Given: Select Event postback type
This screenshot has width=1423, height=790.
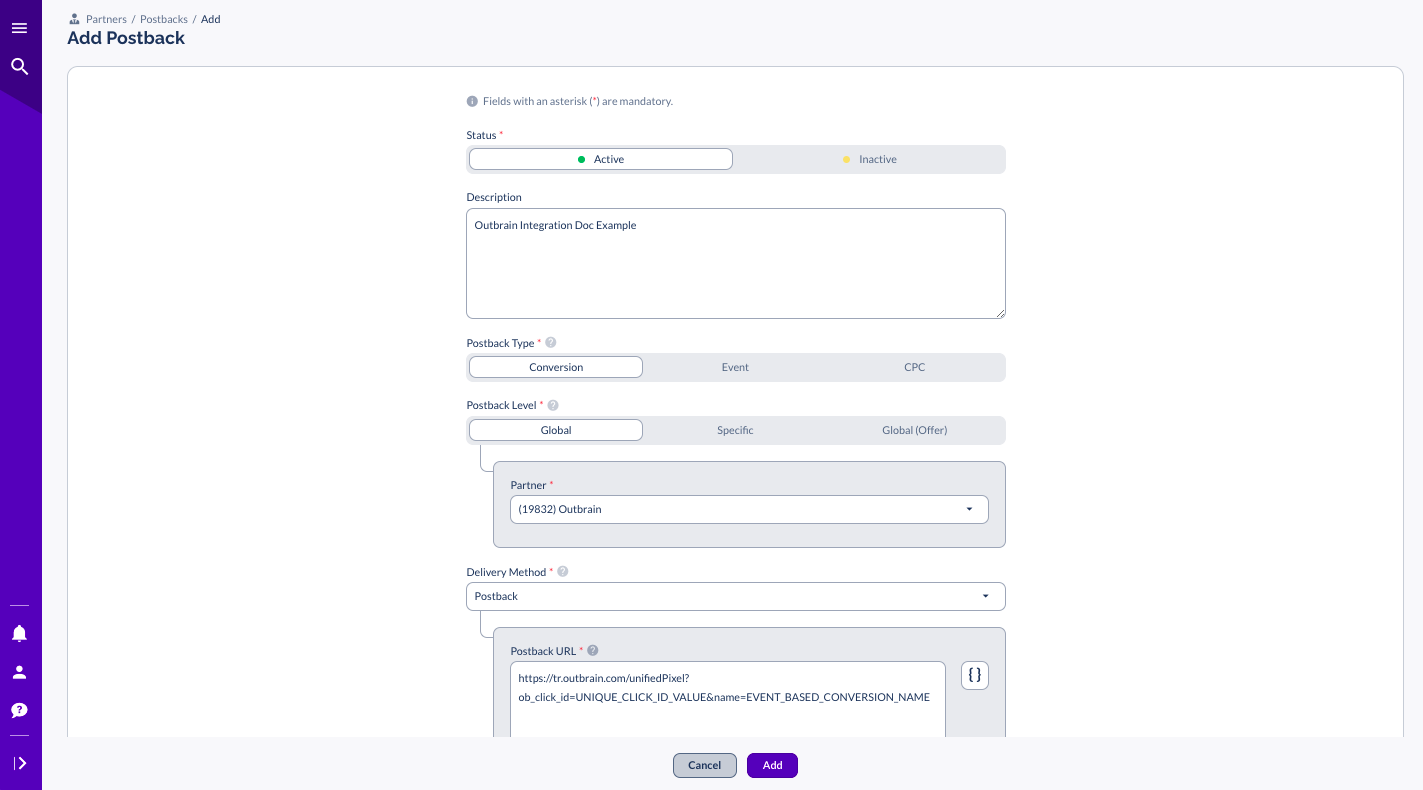Looking at the screenshot, I should coord(735,367).
